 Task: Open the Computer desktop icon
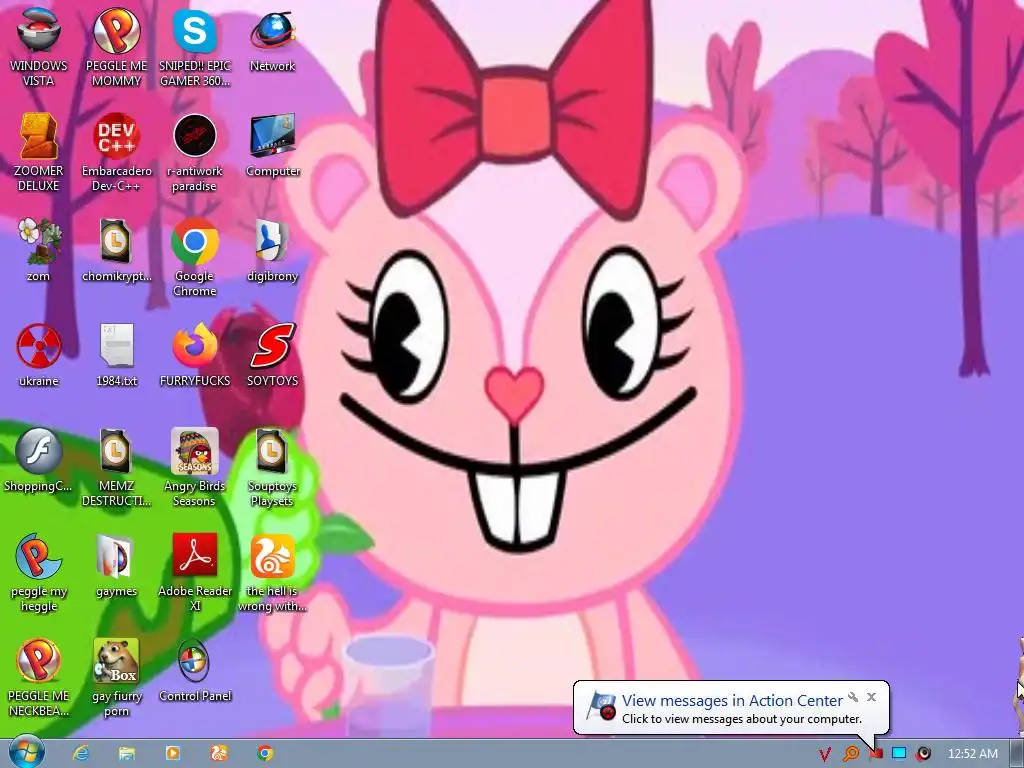click(273, 145)
